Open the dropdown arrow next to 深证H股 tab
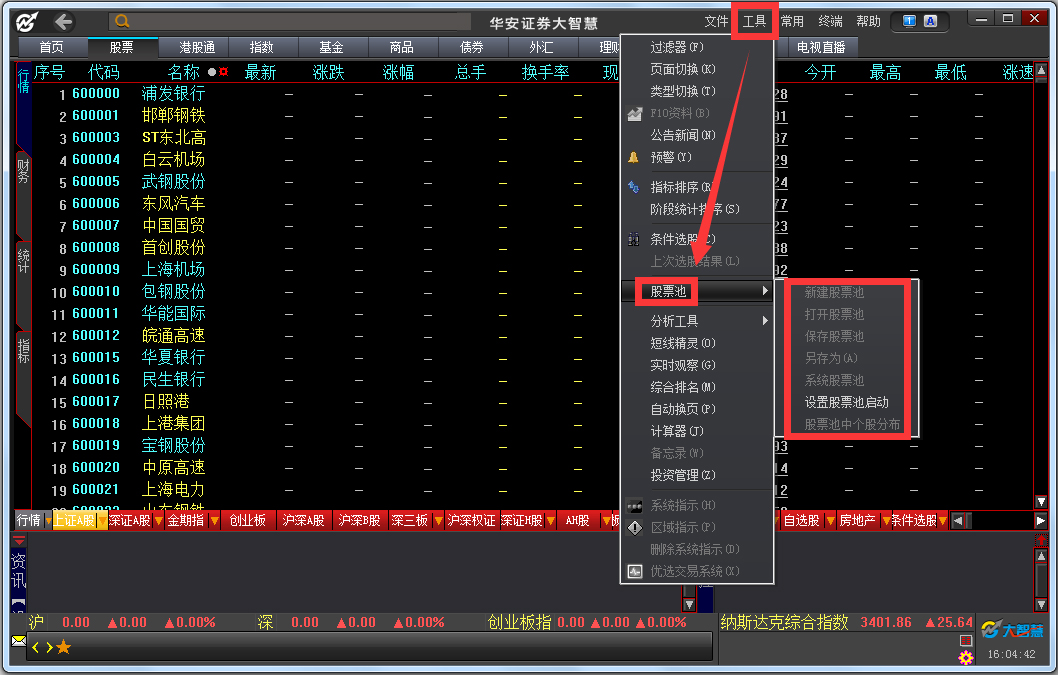Screen dimensions: 1058x675 (550, 520)
